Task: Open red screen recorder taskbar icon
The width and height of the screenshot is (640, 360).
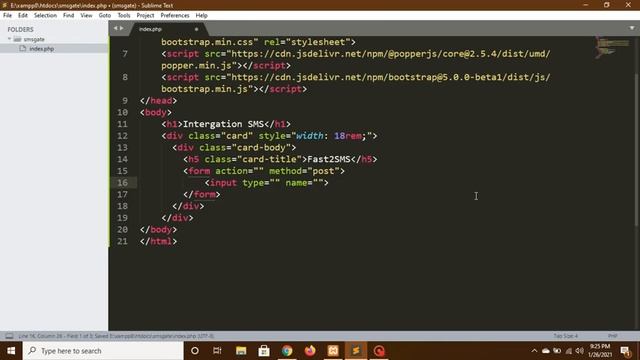Action: (x=379, y=351)
